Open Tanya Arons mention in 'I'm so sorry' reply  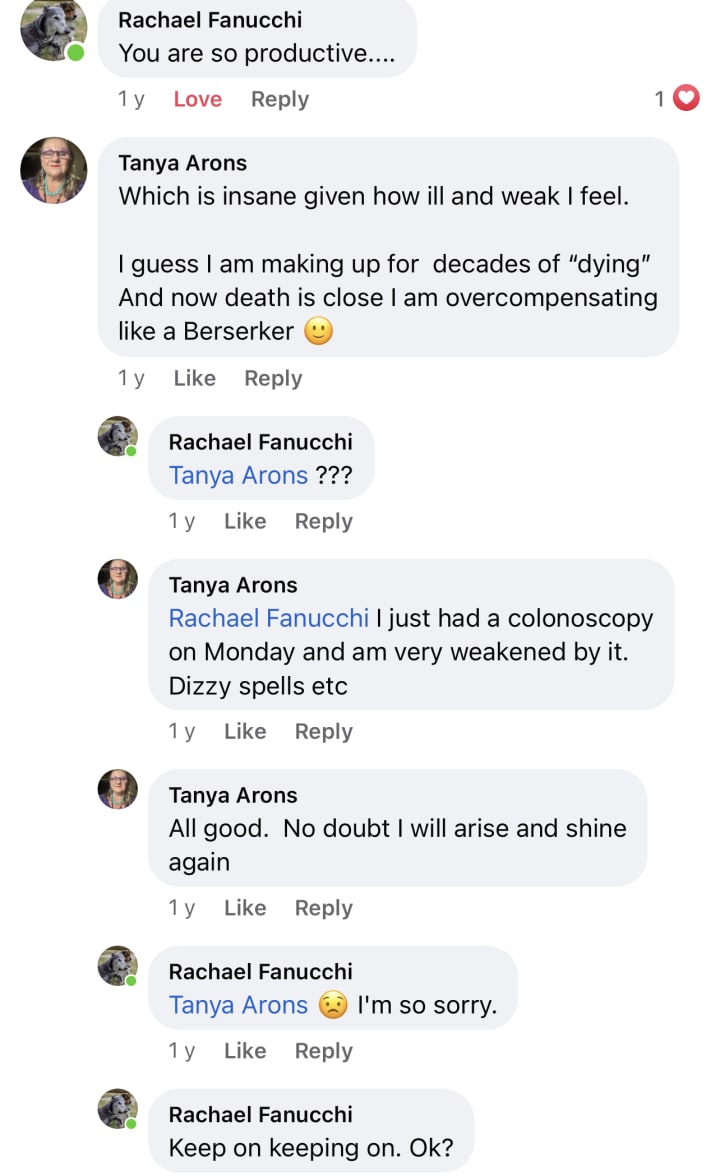(238, 1005)
